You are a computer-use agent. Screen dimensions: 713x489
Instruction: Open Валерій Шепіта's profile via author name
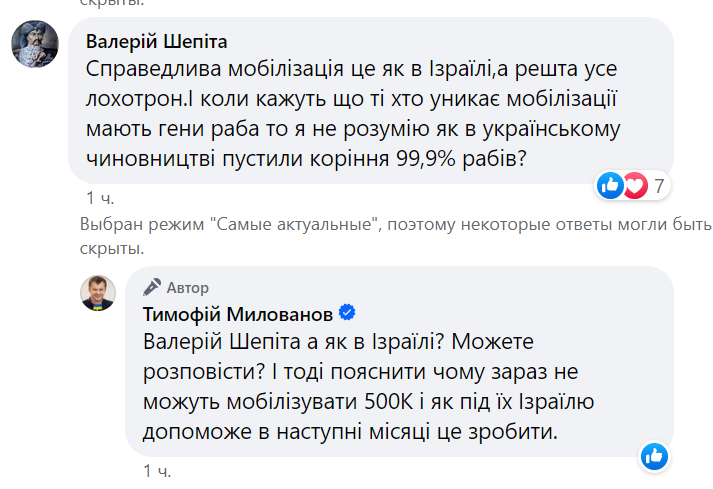tap(157, 42)
